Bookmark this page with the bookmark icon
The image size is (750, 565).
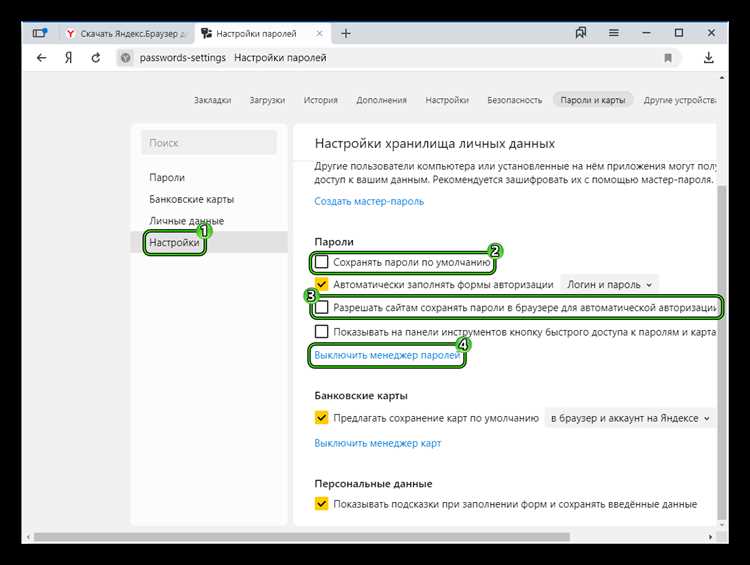pos(668,58)
